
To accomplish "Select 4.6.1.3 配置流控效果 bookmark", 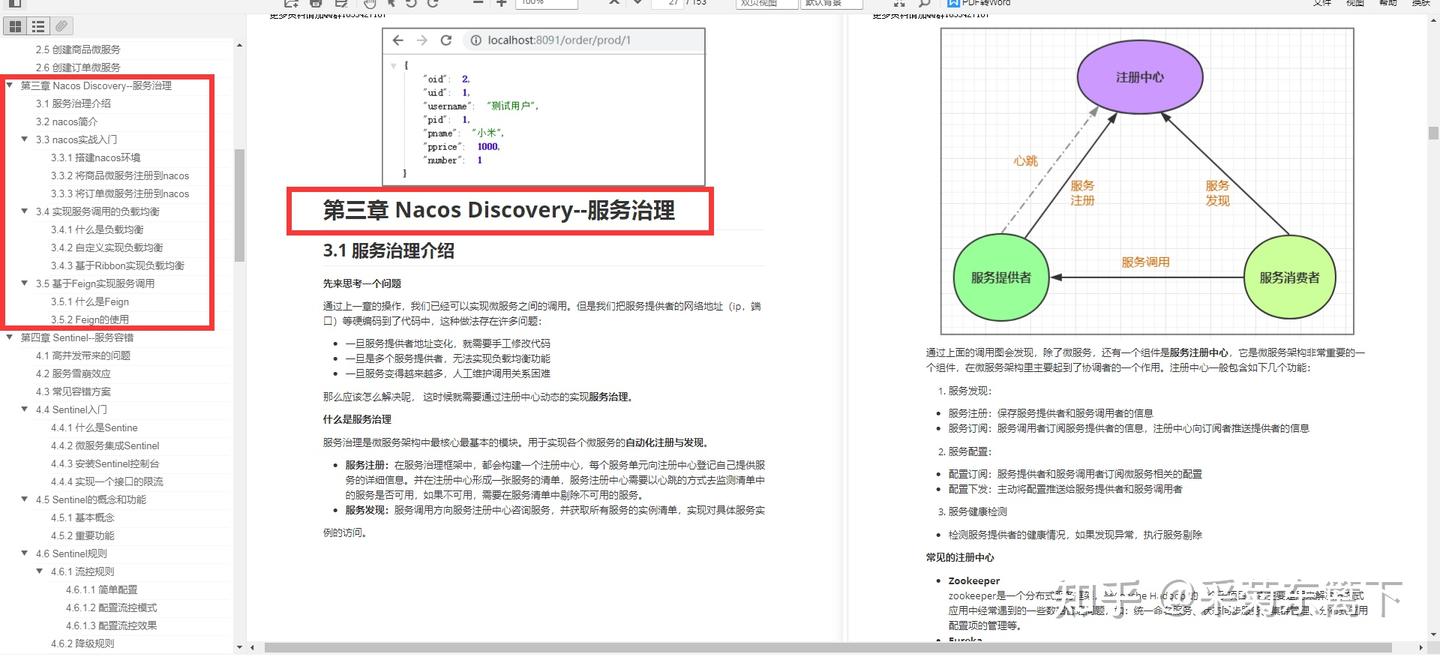I will (x=112, y=626).
